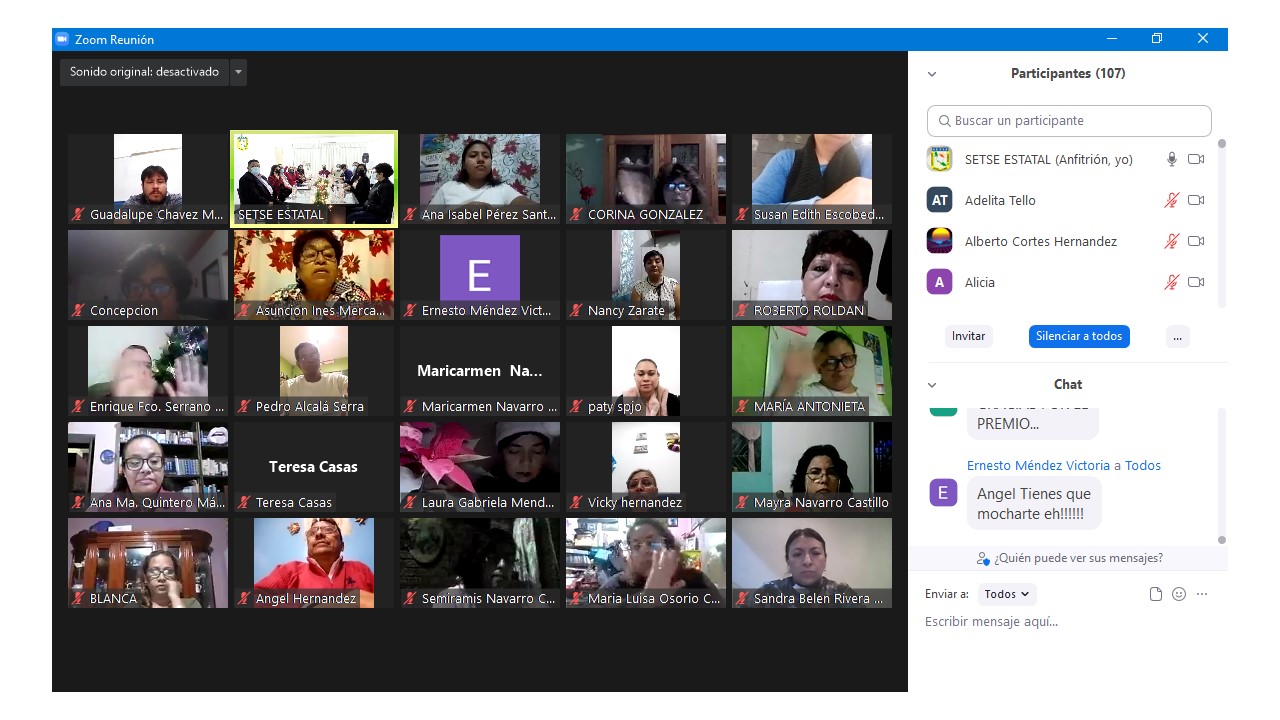Click the Invitar button
This screenshot has width=1280, height=720.
tap(968, 336)
